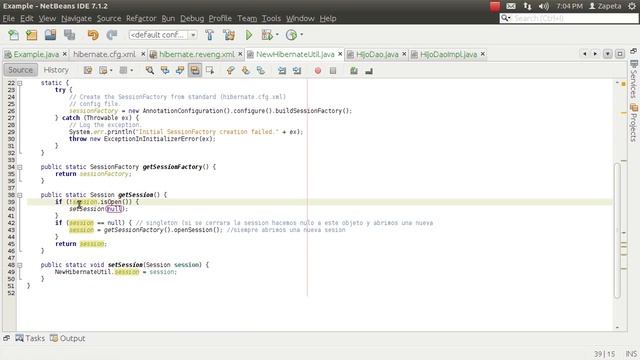
Task: Open dropdown arrow beside forward-navigation icon
Action: pyautogui.click(x=111, y=71)
